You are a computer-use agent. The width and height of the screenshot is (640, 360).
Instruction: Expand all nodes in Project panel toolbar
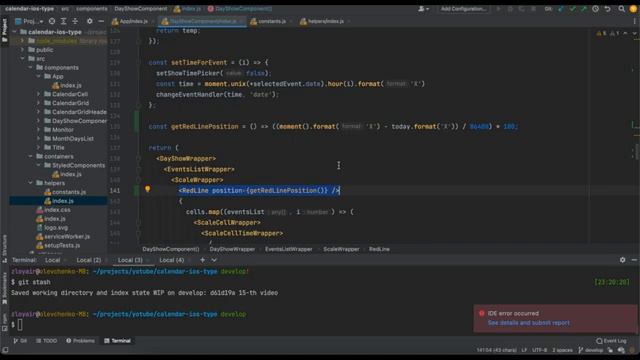pos(63,21)
